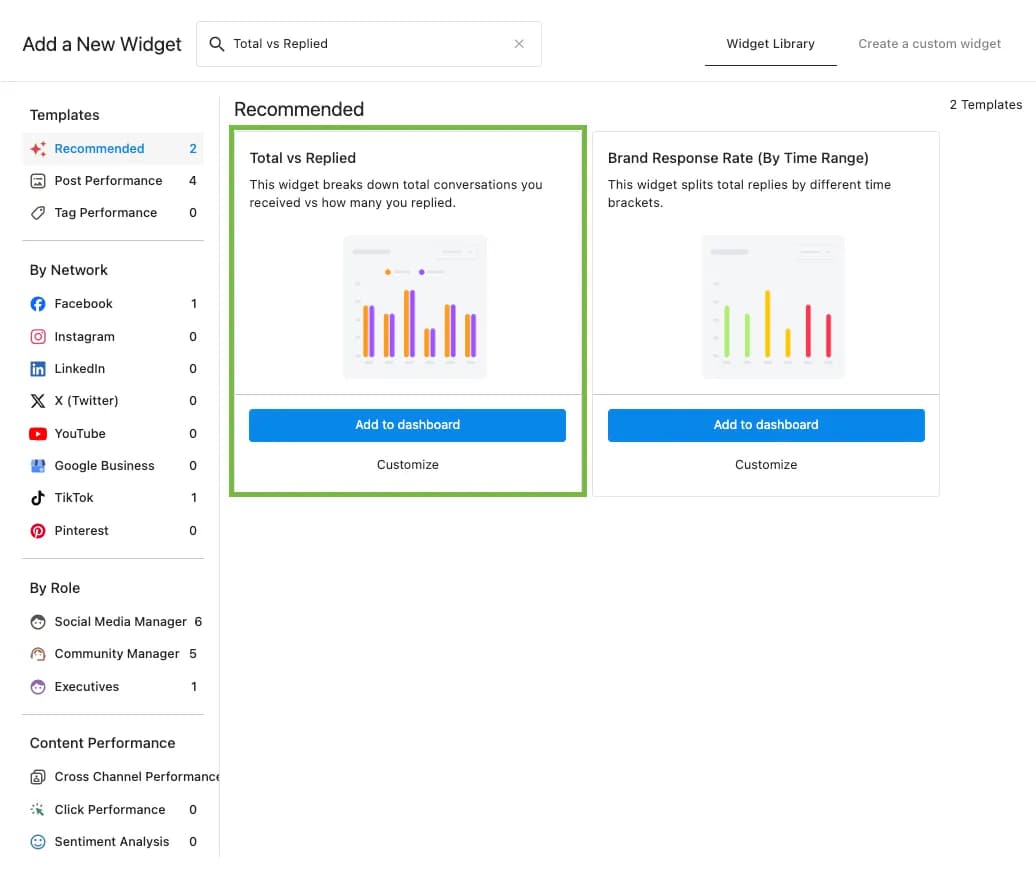This screenshot has height=882, width=1036.
Task: Click the magnifier search icon
Action: 216,44
